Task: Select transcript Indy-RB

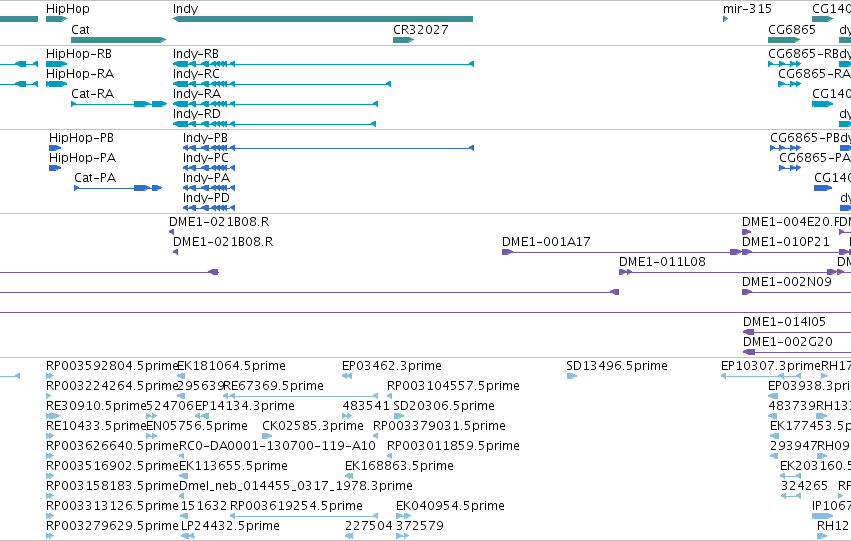Action: coord(196,54)
